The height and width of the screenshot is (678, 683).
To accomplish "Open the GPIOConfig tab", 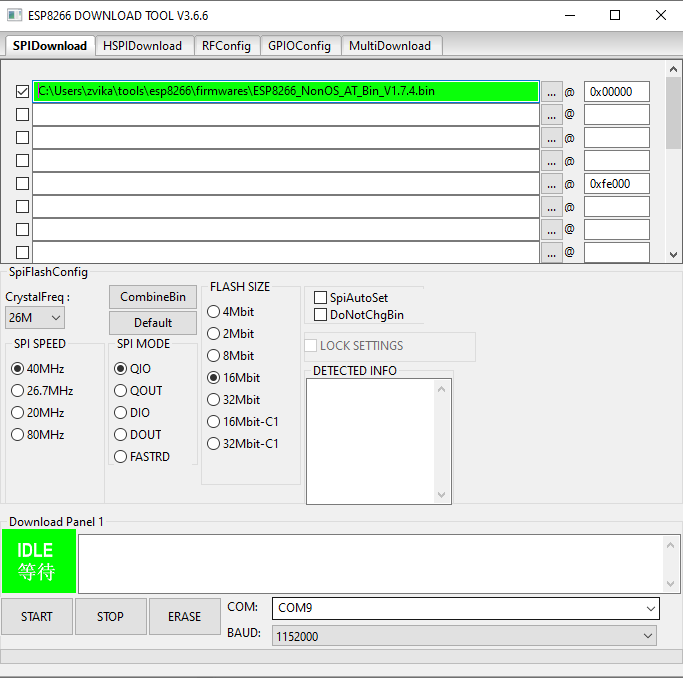I will 299,46.
